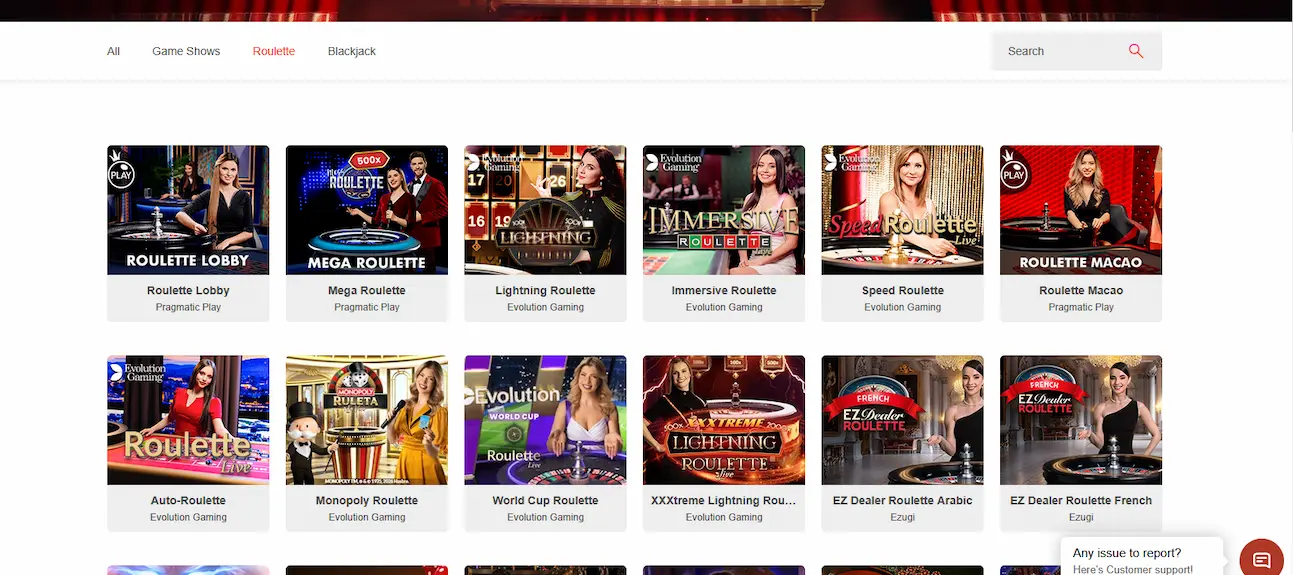Click the Roulette Lobby title link
The image size is (1293, 575).
(x=188, y=290)
